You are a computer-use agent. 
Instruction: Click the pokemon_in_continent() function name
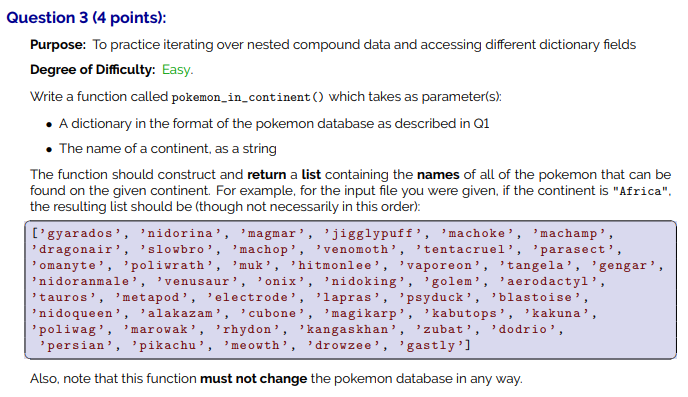coord(247,97)
